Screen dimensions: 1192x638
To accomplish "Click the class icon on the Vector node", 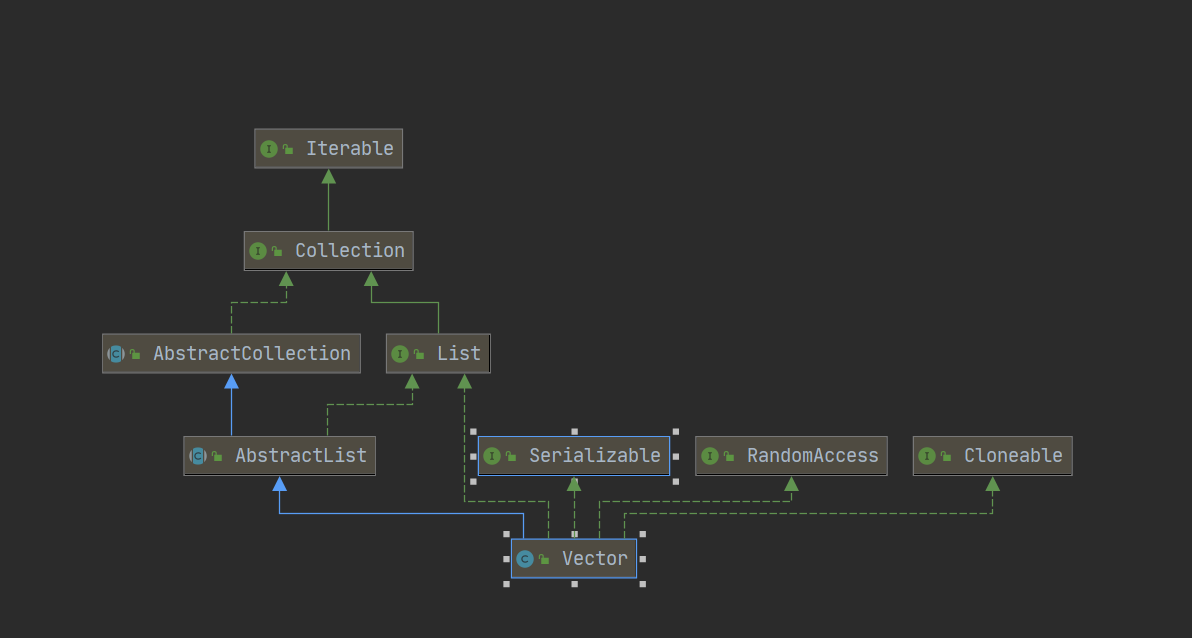I will point(525,559).
